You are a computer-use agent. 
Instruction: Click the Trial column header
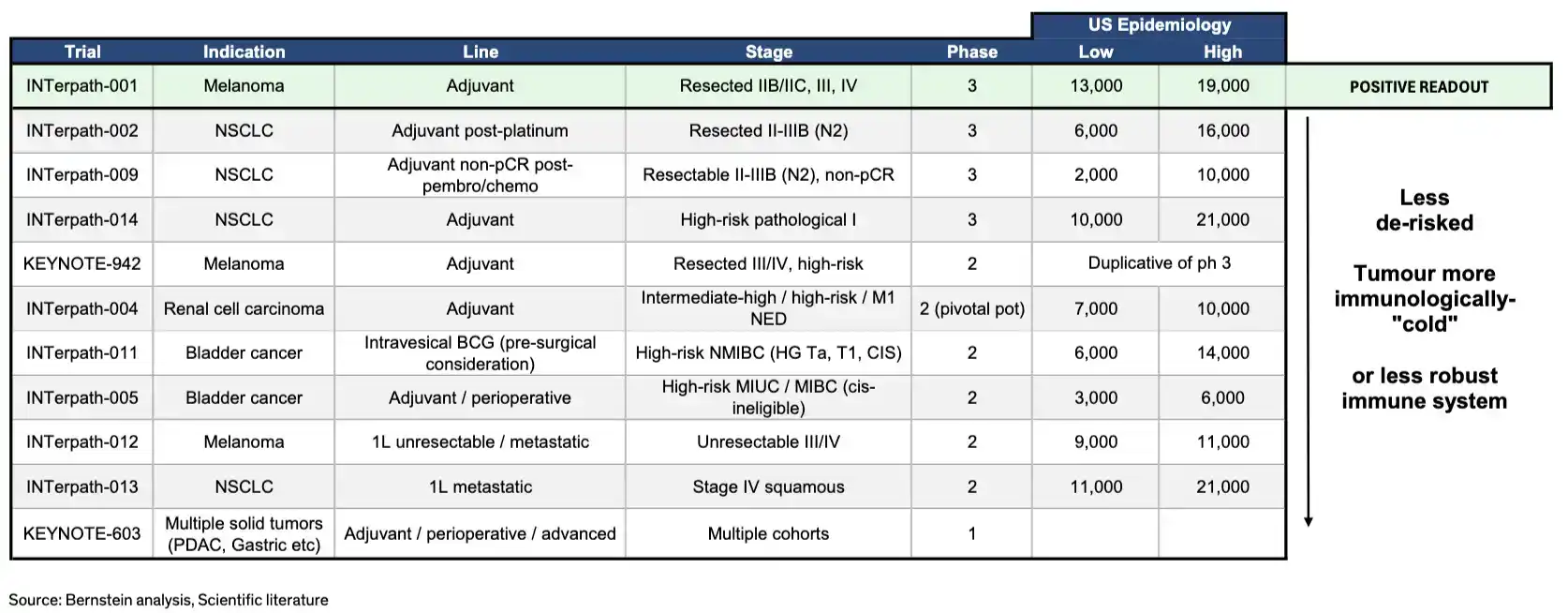pyautogui.click(x=82, y=52)
